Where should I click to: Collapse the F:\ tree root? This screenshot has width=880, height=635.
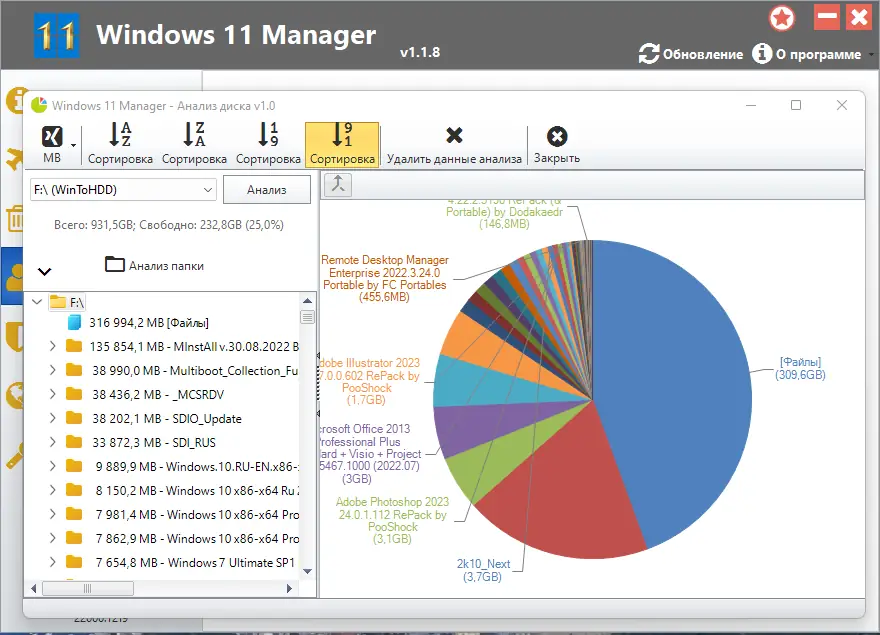[37, 302]
